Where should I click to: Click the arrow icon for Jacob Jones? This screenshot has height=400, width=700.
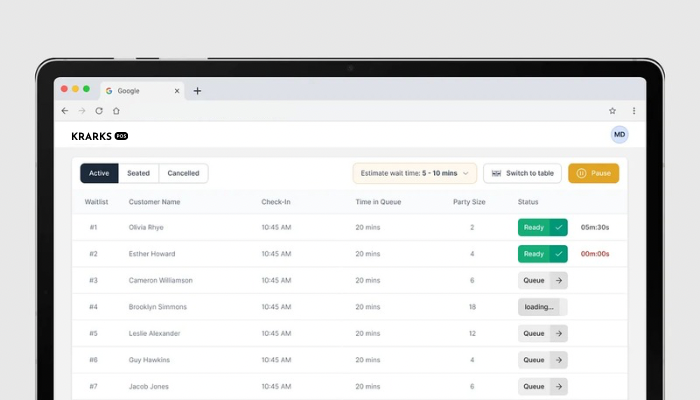(559, 387)
